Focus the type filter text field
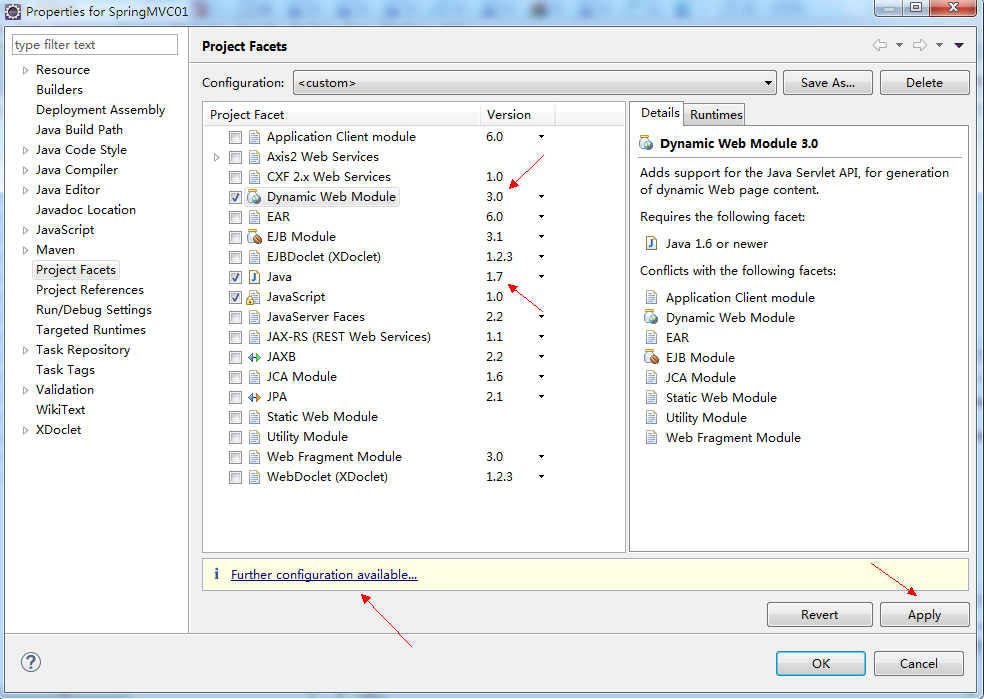The height and width of the screenshot is (699, 984). [95, 45]
